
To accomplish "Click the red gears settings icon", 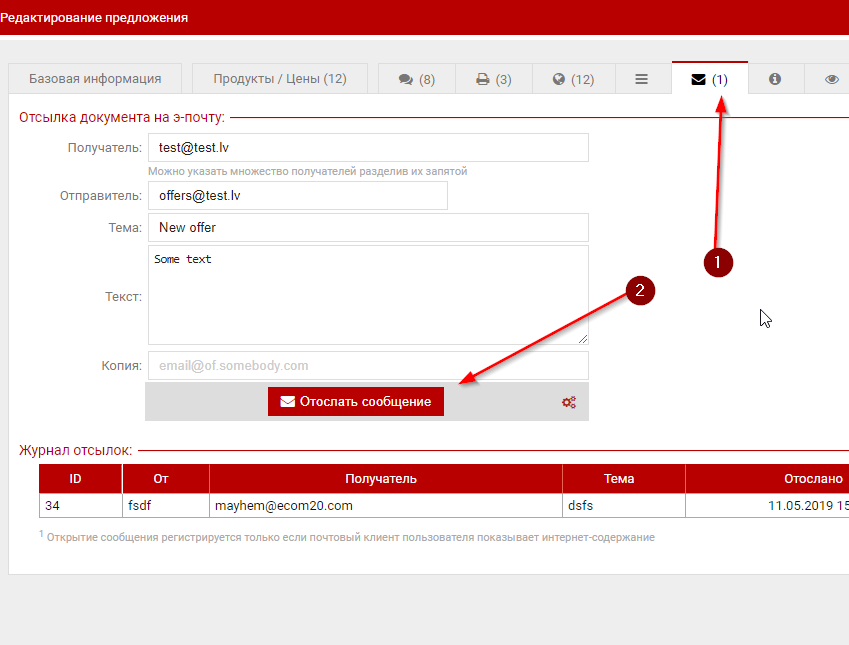I will tap(569, 402).
